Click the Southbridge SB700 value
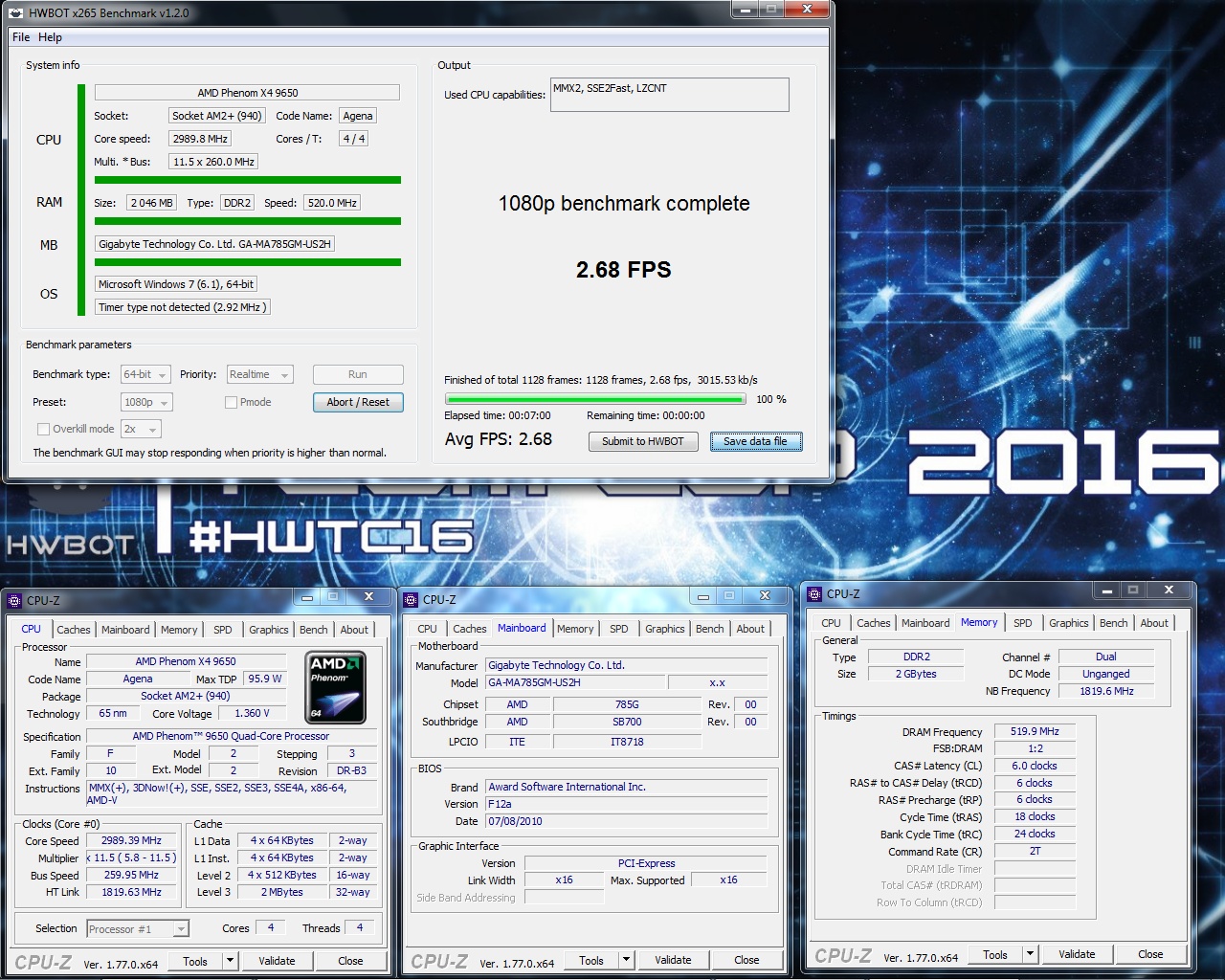 [x=627, y=722]
